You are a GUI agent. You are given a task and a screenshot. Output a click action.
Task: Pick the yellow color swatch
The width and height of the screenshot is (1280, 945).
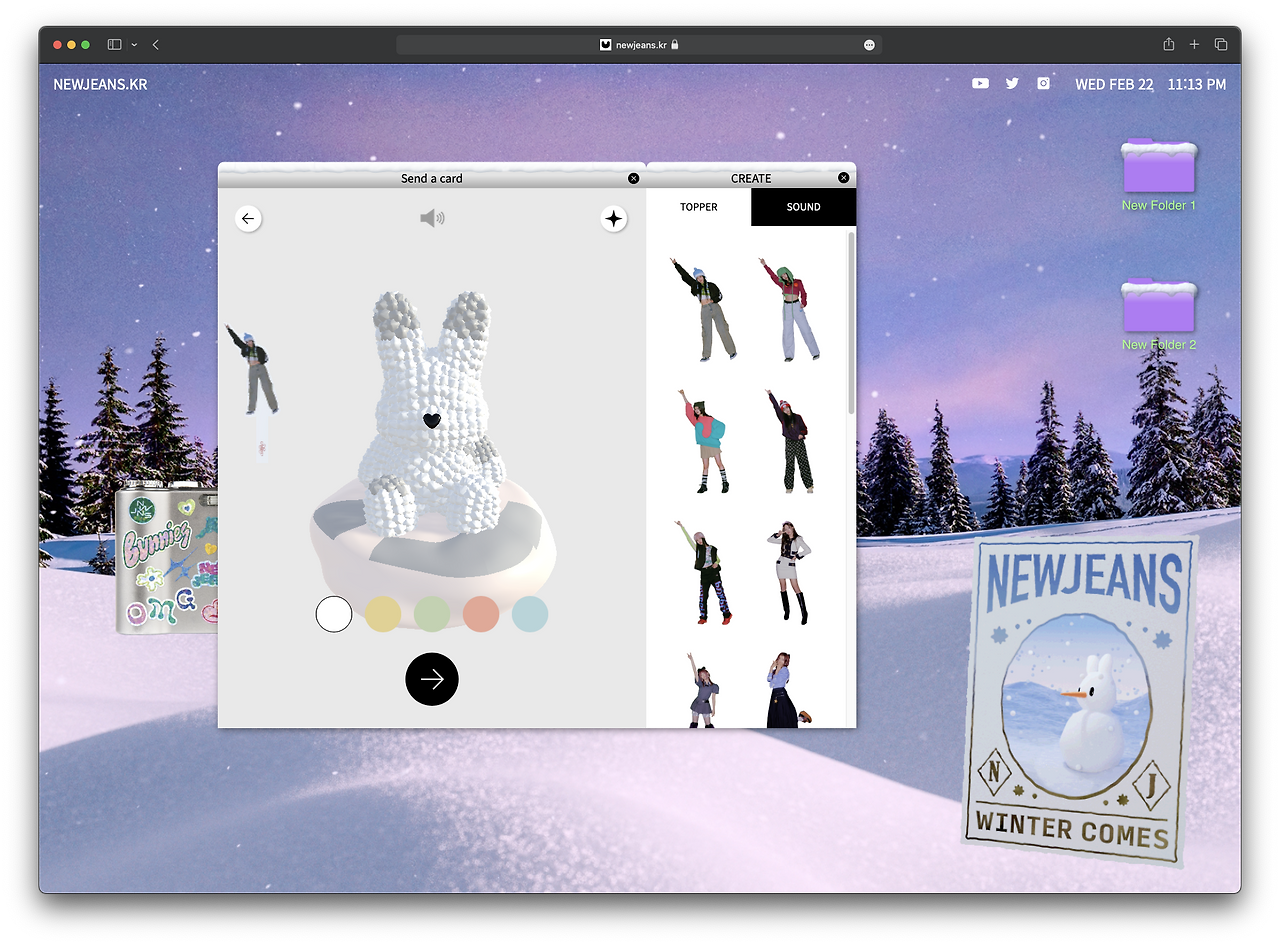(383, 614)
